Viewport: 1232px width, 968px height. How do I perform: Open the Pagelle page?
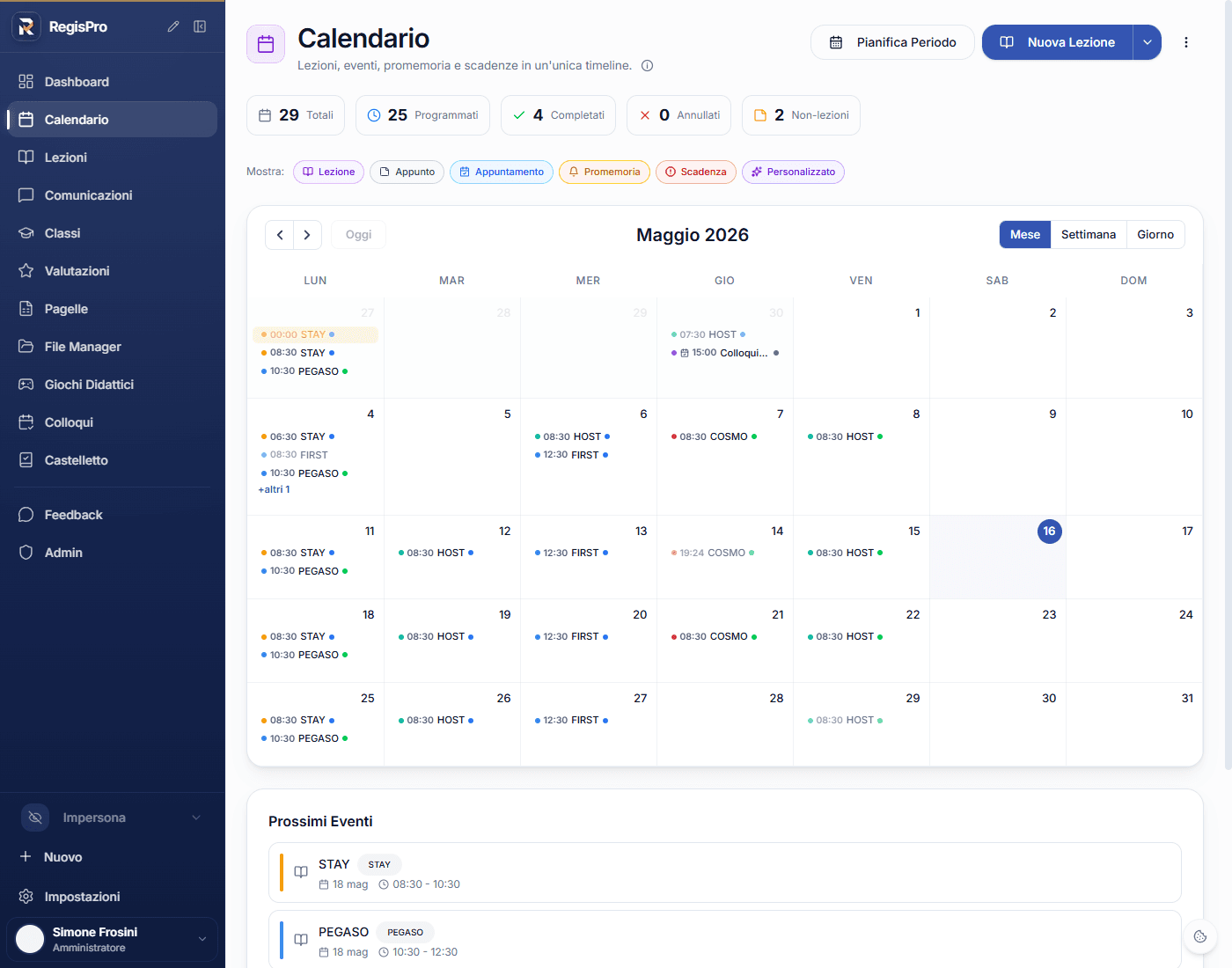(112, 309)
